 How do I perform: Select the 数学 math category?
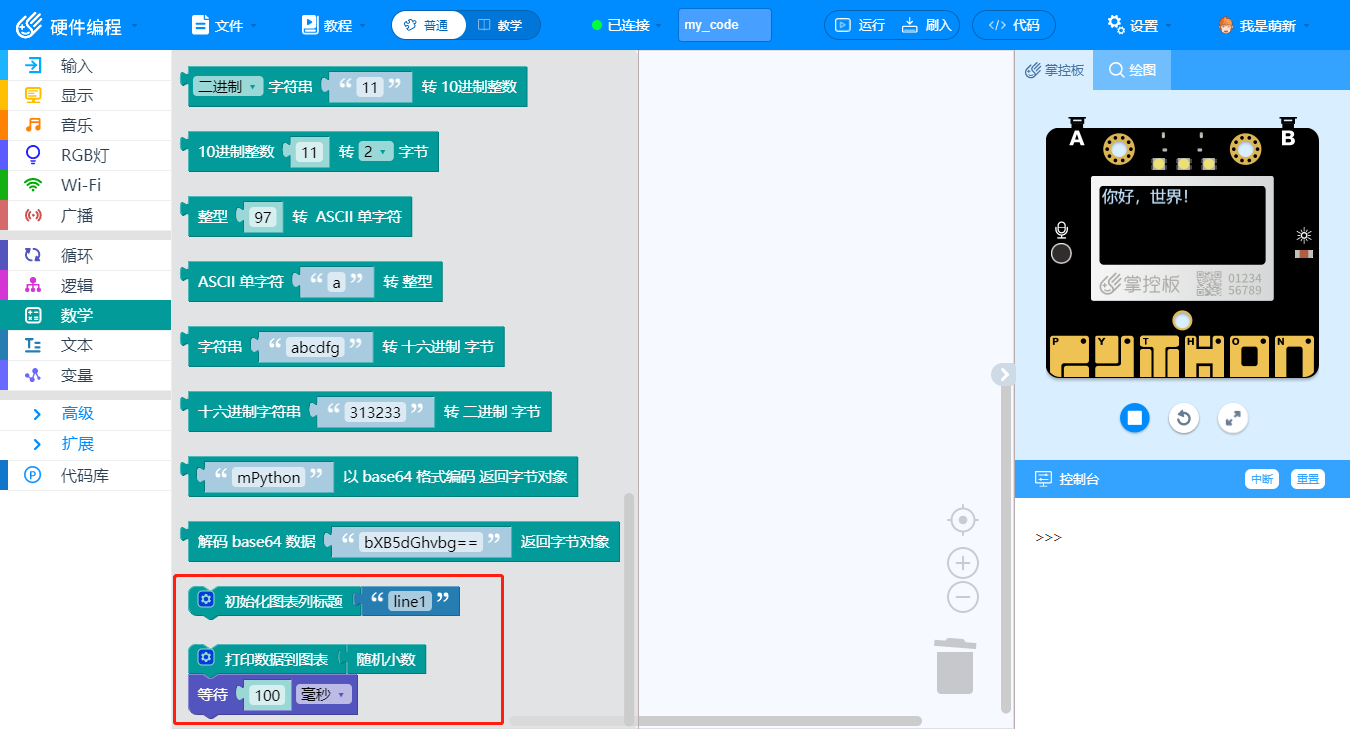[85, 315]
